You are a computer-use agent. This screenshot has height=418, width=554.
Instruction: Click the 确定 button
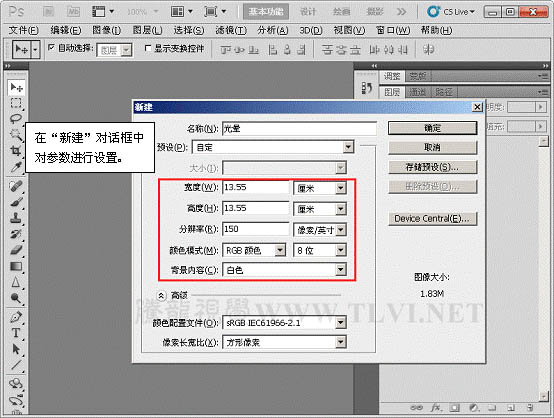(432, 128)
